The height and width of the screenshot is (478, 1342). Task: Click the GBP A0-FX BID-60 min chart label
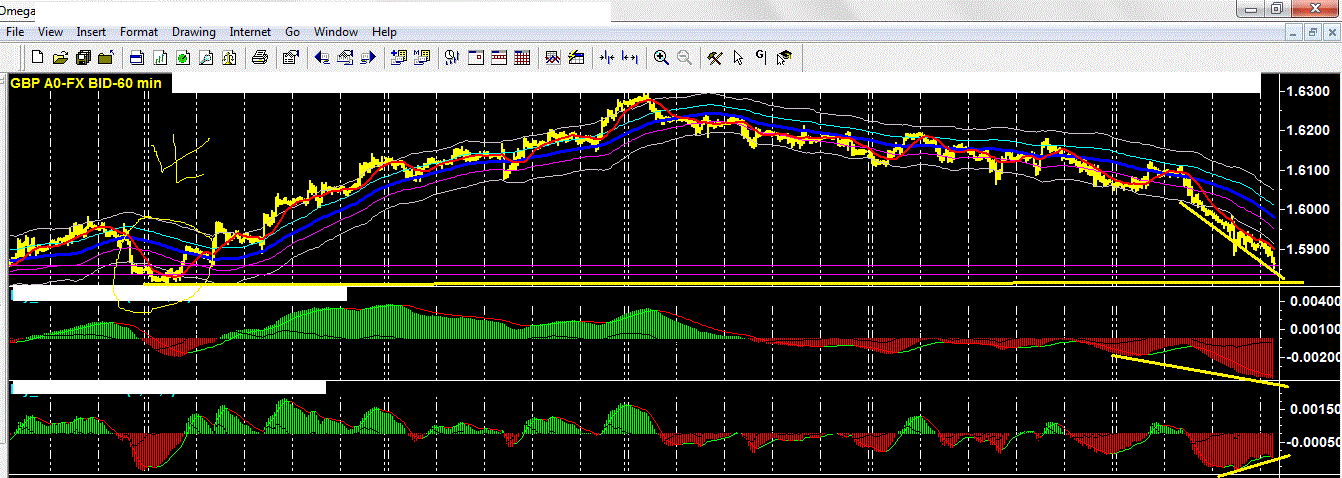pos(86,83)
